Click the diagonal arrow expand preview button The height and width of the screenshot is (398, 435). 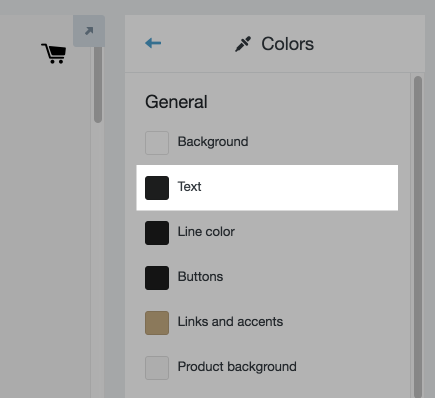click(89, 31)
